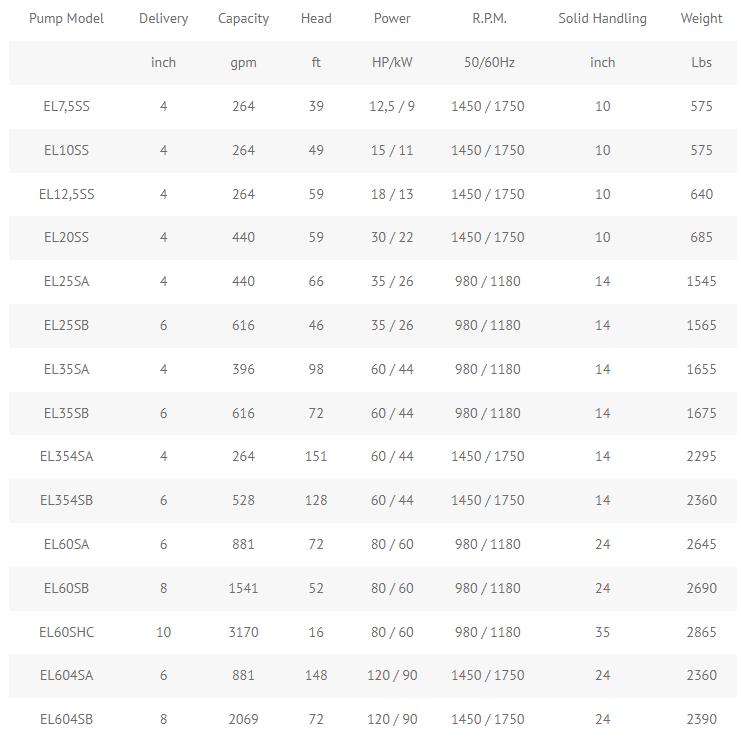
Task: Click the 3170 gpm capacity value
Action: click(243, 632)
